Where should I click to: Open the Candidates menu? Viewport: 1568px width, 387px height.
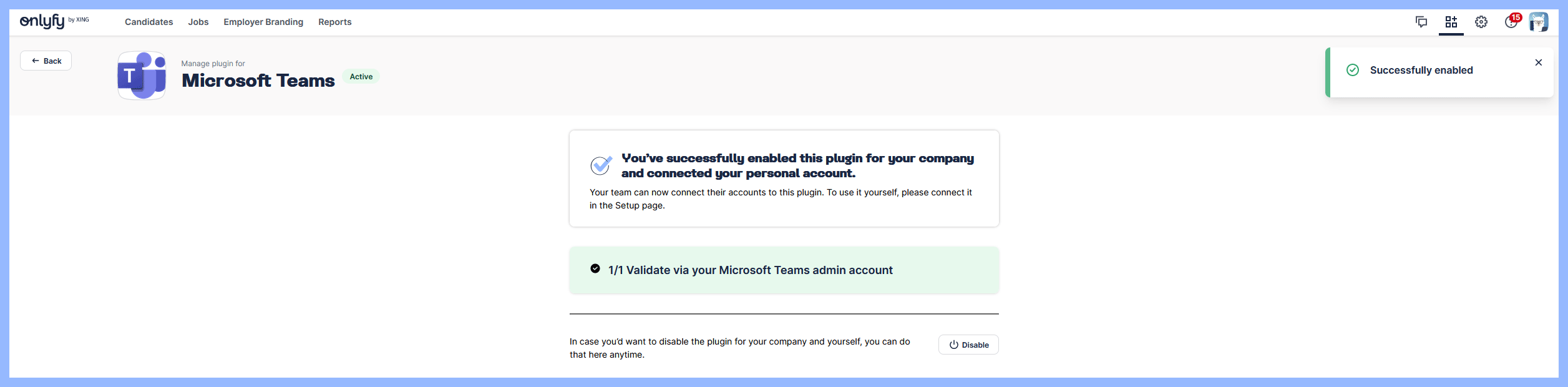point(148,22)
